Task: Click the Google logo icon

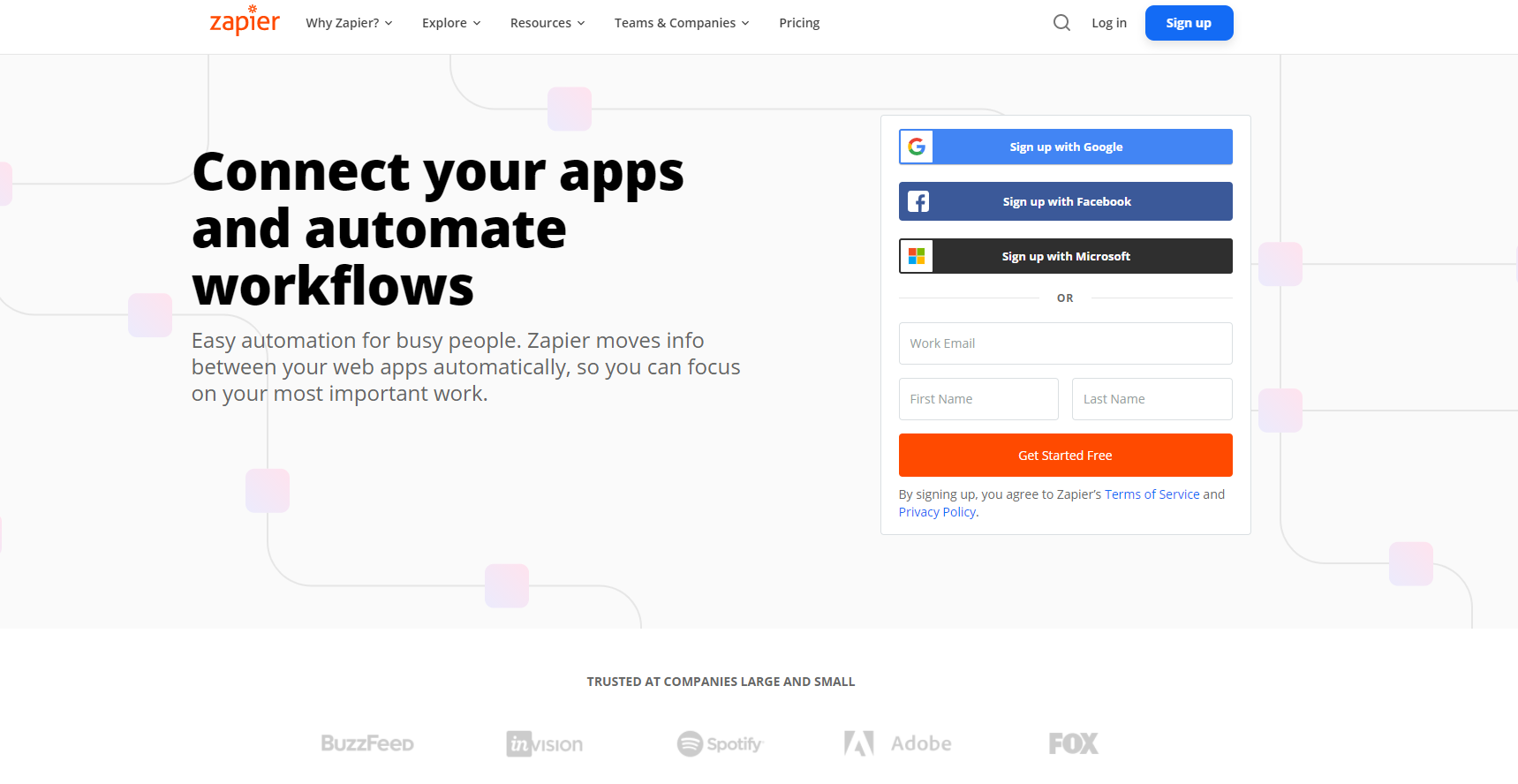Action: pyautogui.click(x=917, y=147)
